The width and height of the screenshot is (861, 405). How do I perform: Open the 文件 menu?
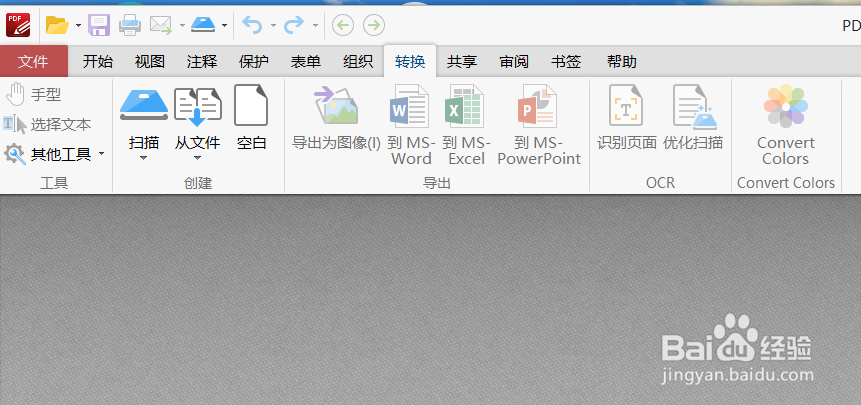(33, 61)
